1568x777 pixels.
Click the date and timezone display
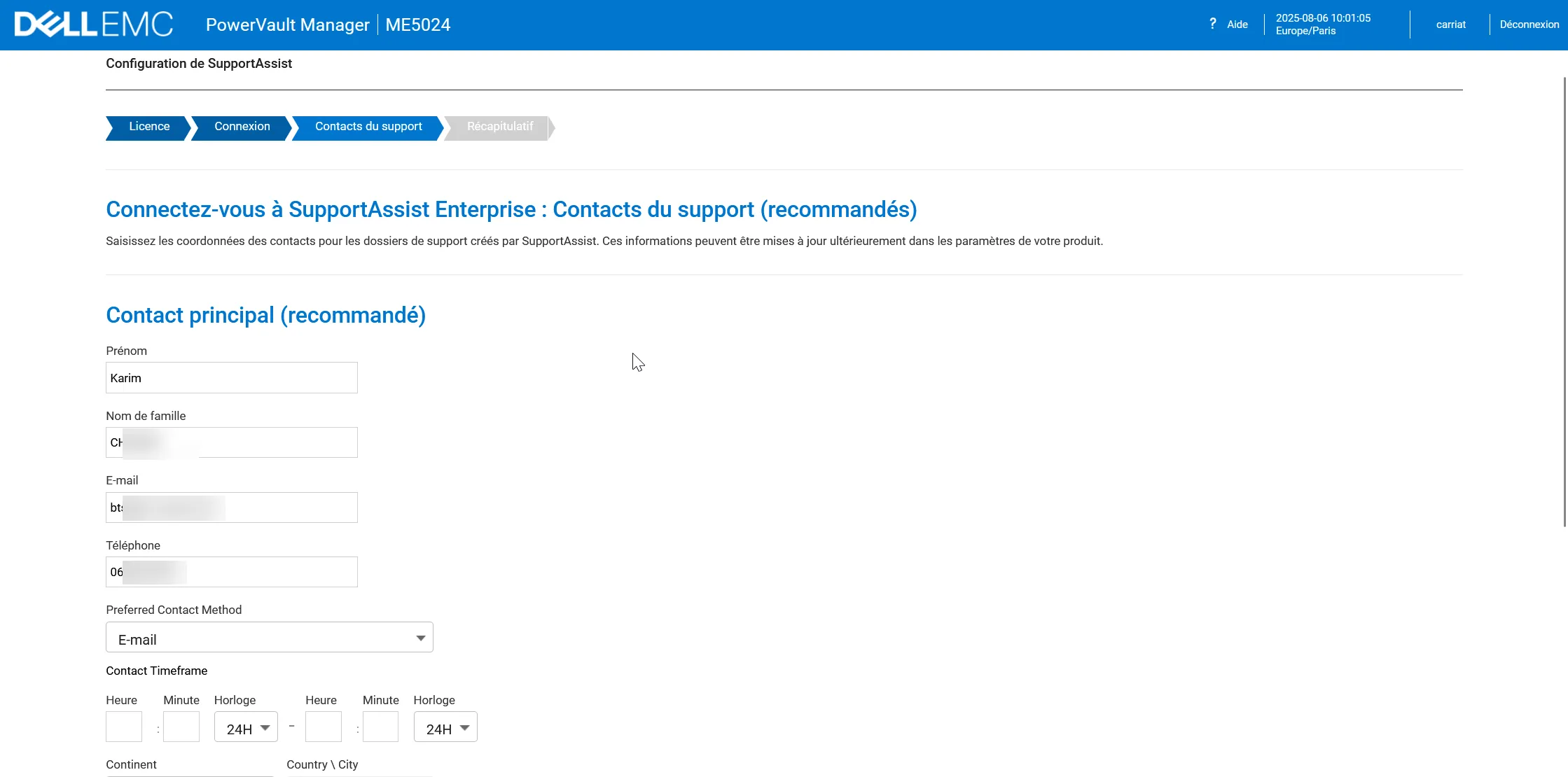(x=1322, y=24)
